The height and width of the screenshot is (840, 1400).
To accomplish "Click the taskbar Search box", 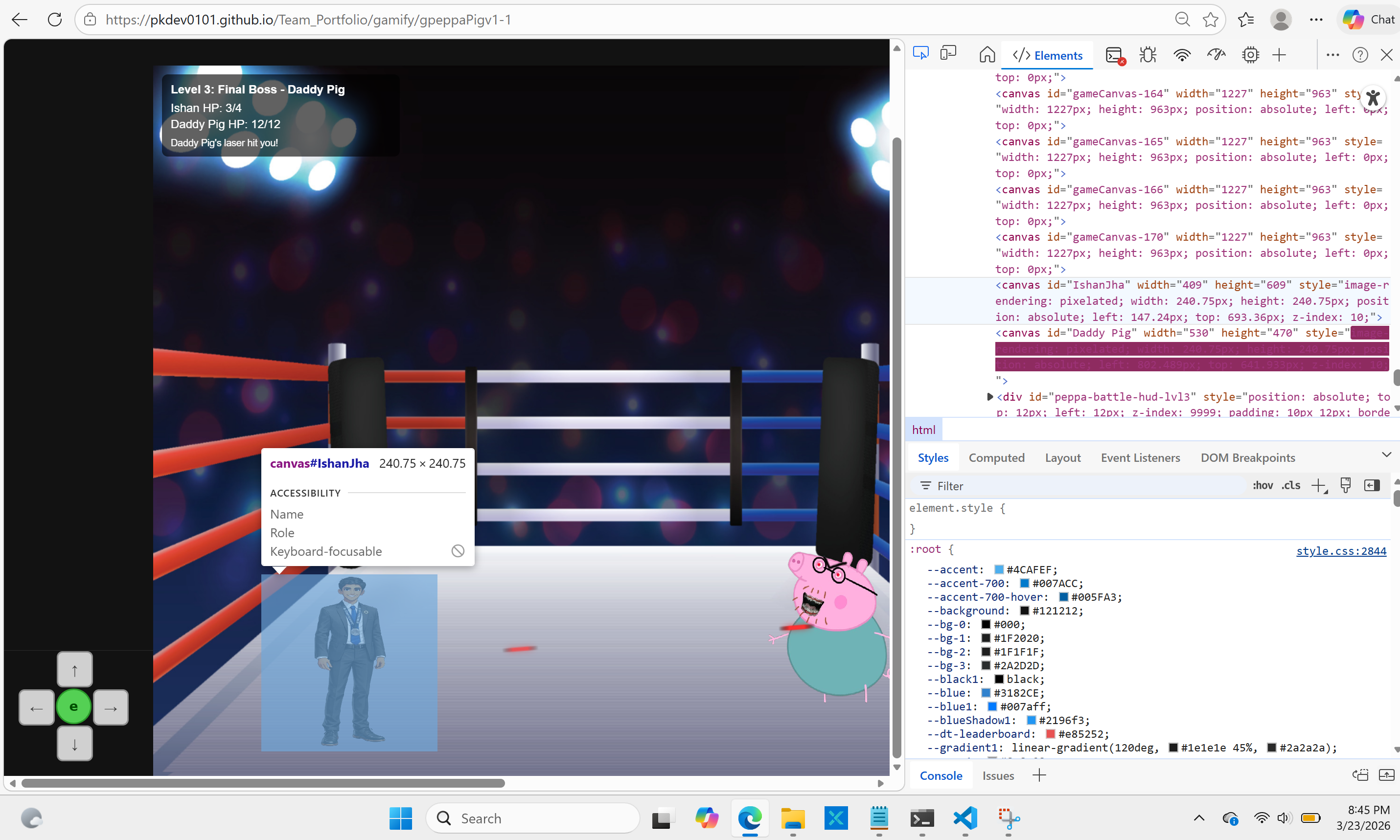I will pyautogui.click(x=533, y=818).
